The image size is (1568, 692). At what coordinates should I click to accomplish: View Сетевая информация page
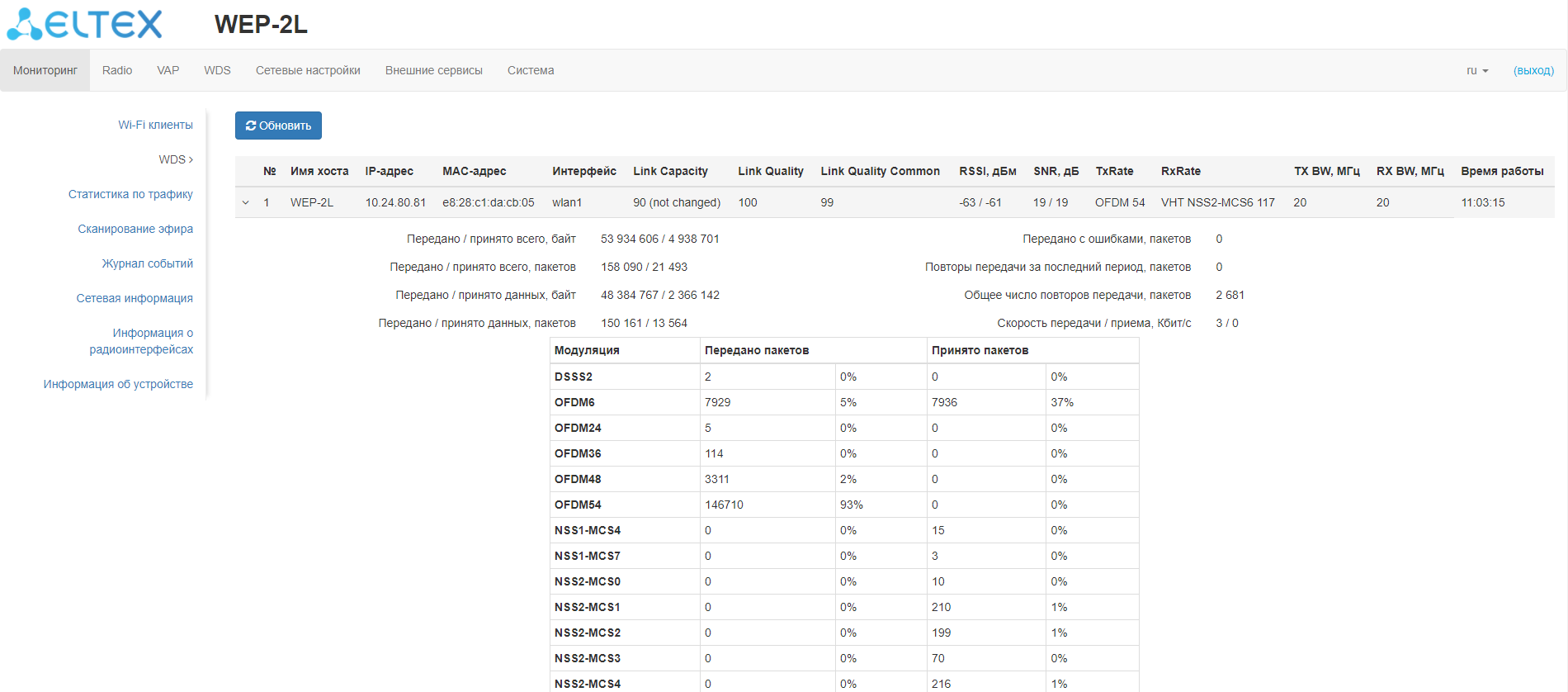pyautogui.click(x=135, y=298)
